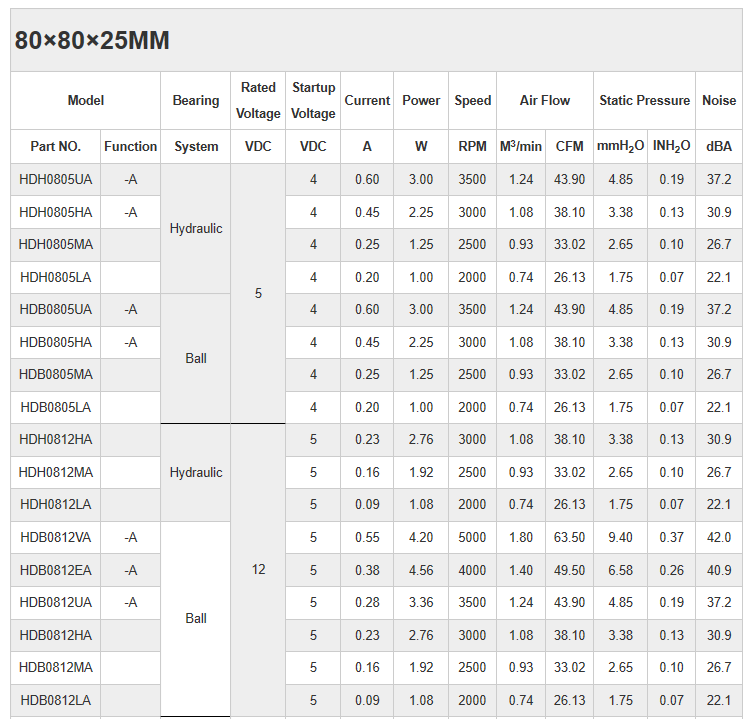Select the CFM sub-header
750x719 pixels.
point(569,146)
